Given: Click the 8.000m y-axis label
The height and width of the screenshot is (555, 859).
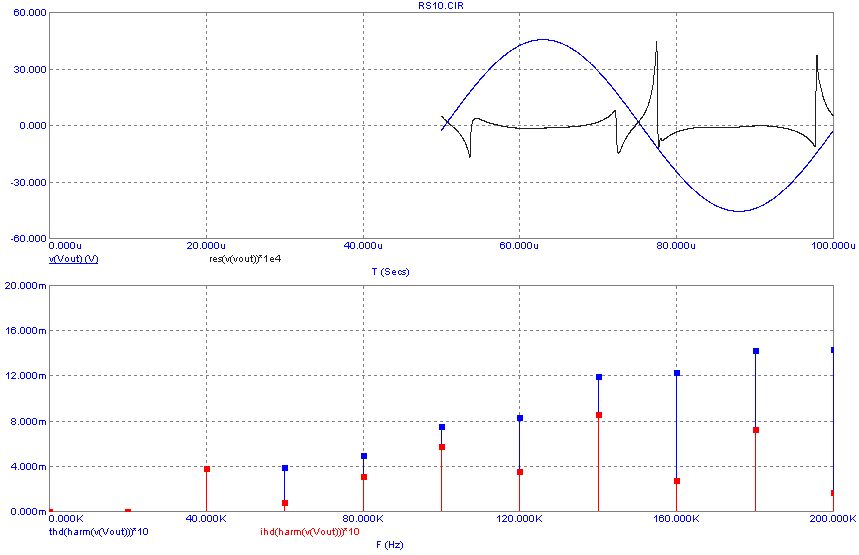Looking at the screenshot, I should (27, 421).
